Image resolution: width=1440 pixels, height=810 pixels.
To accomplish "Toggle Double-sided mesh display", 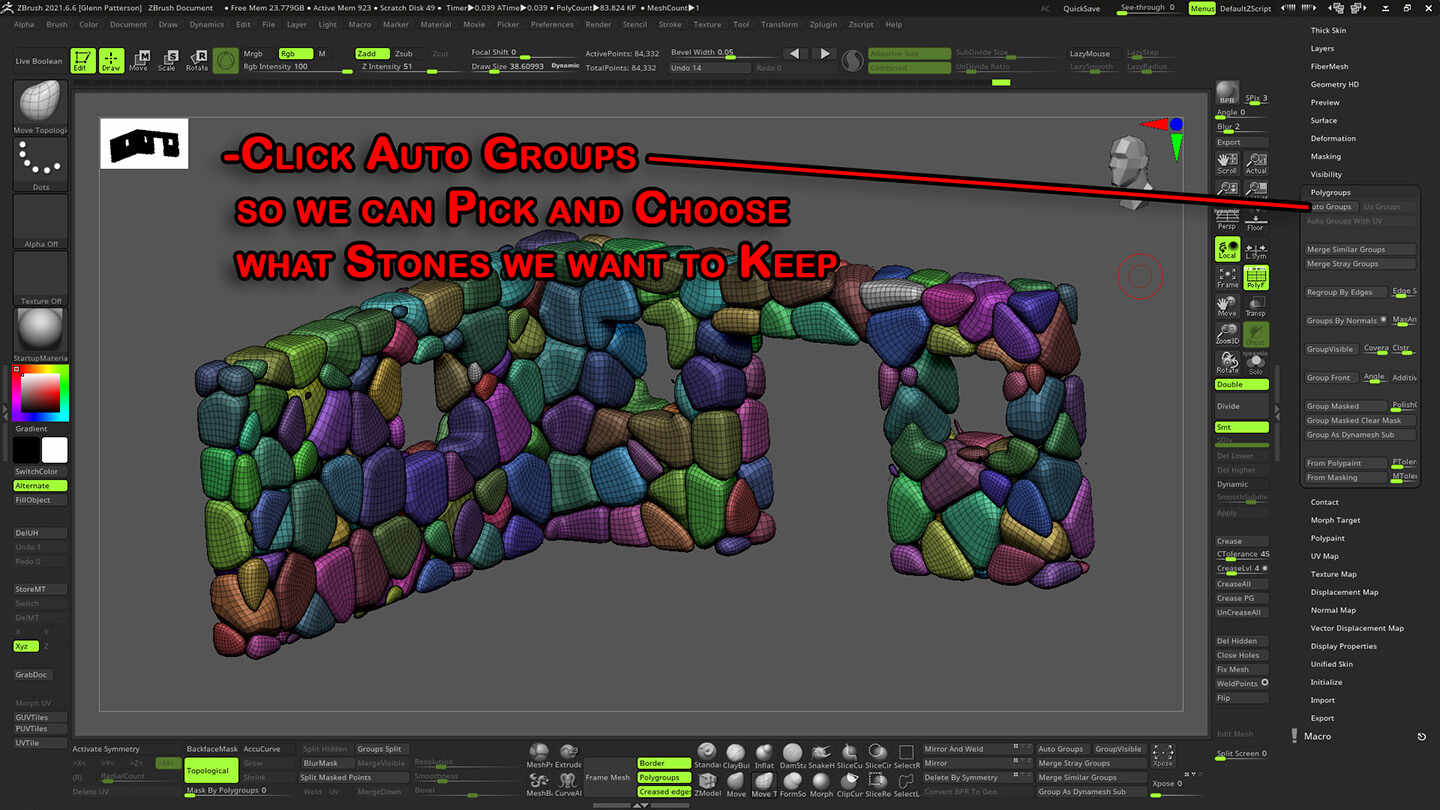I will click(x=1241, y=384).
